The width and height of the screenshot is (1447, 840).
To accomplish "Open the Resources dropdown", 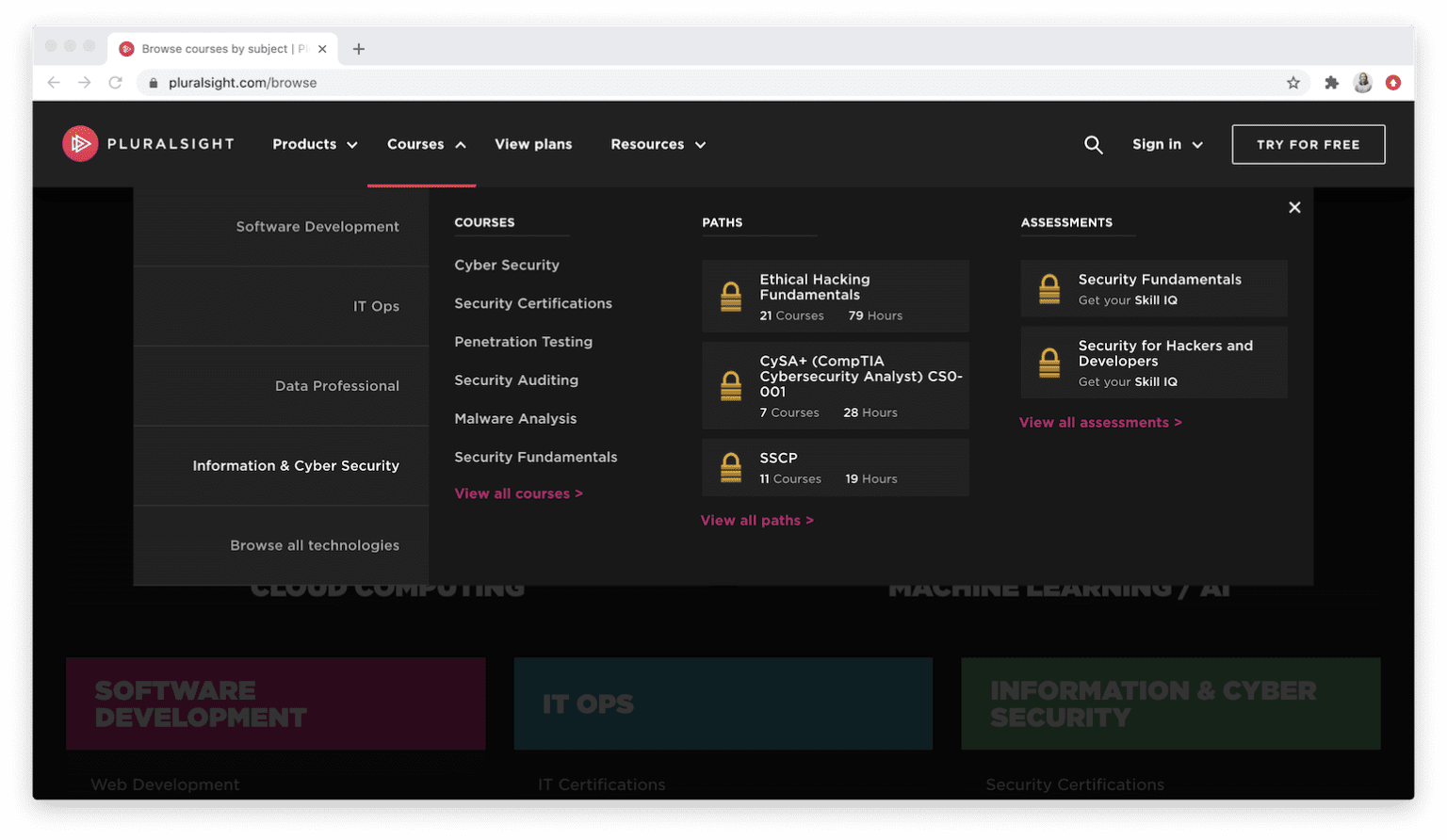I will click(x=657, y=144).
